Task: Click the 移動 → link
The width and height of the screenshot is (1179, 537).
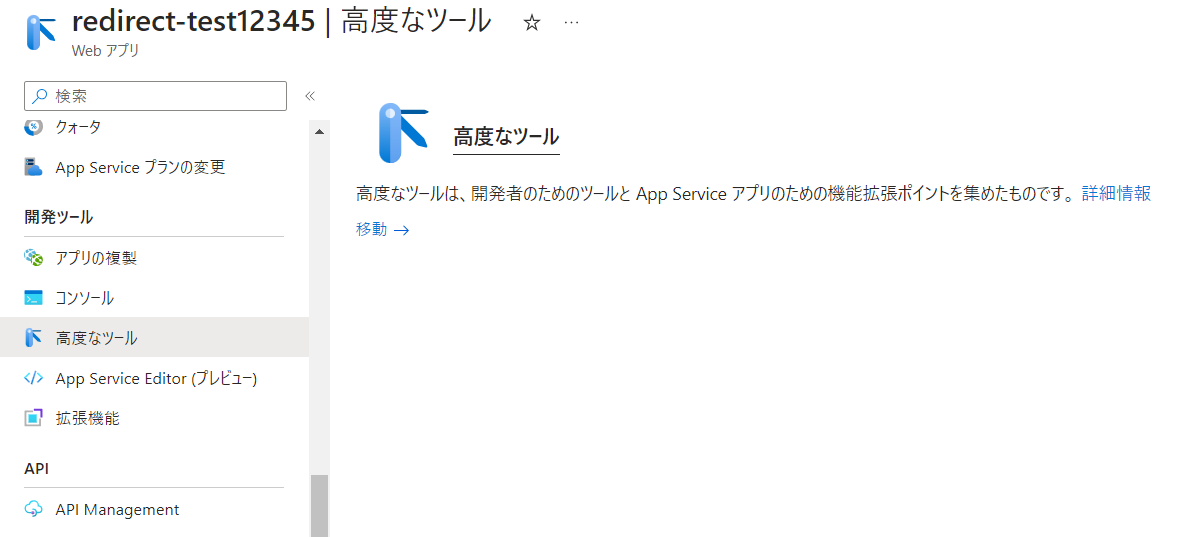Action: pyautogui.click(x=383, y=230)
